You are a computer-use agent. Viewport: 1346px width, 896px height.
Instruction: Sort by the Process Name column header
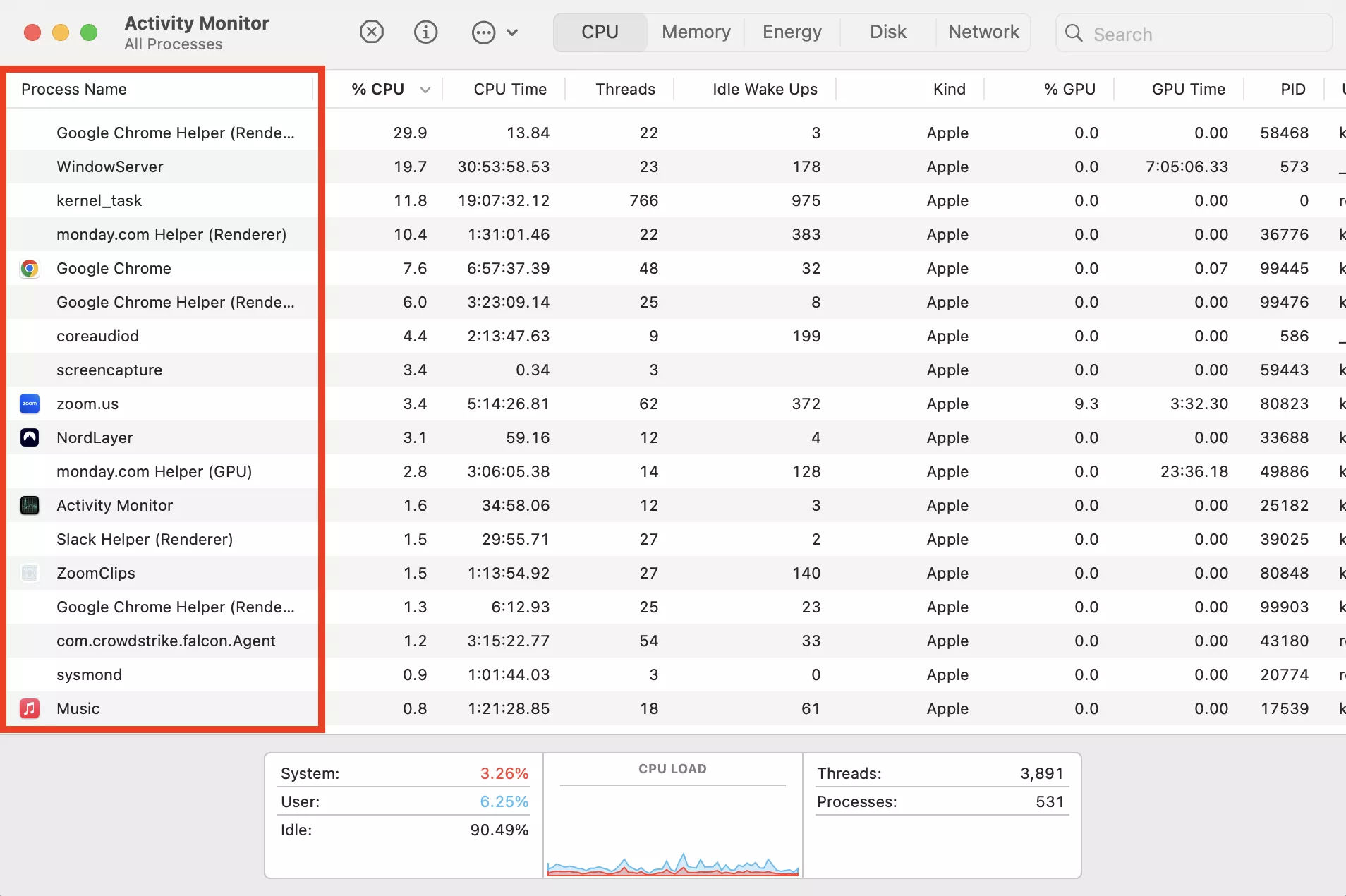click(73, 89)
